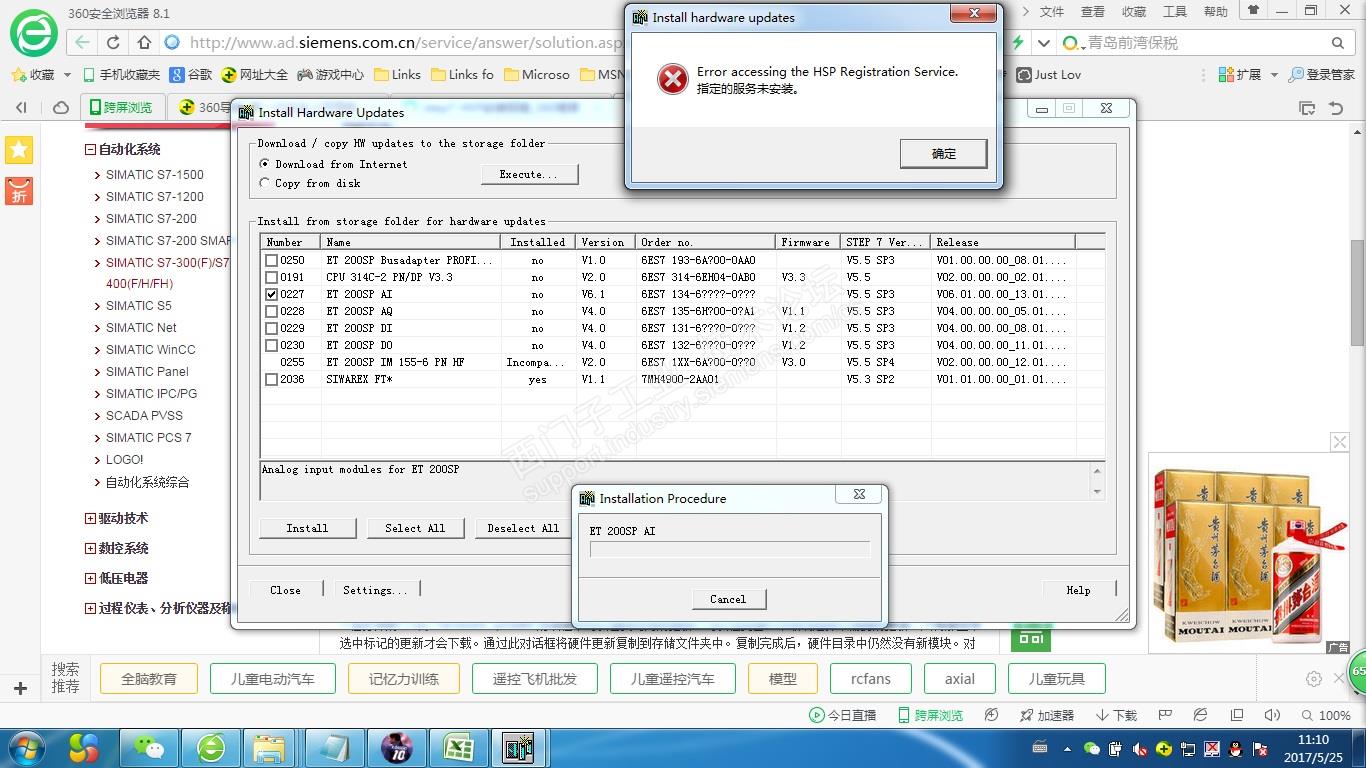Uncheck the 0227 ET 200SP AI row

tap(271, 294)
